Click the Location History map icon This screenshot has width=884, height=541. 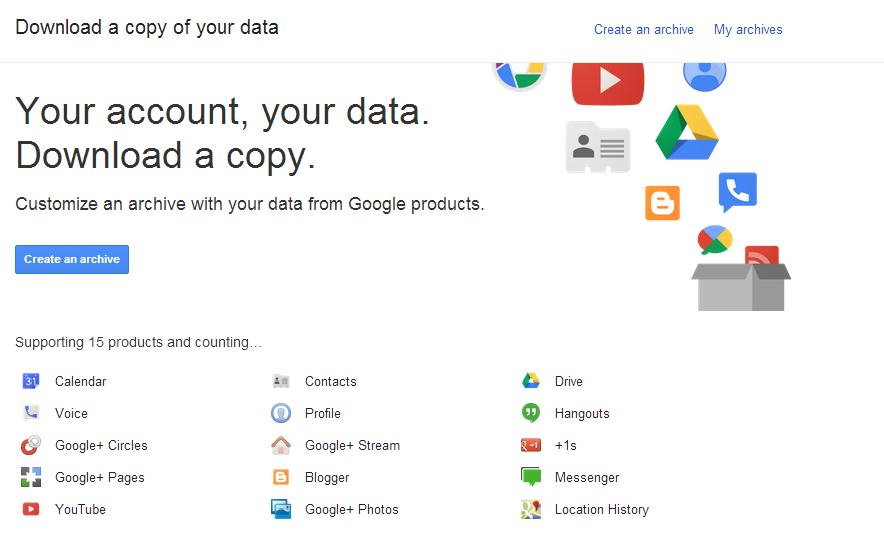click(531, 509)
